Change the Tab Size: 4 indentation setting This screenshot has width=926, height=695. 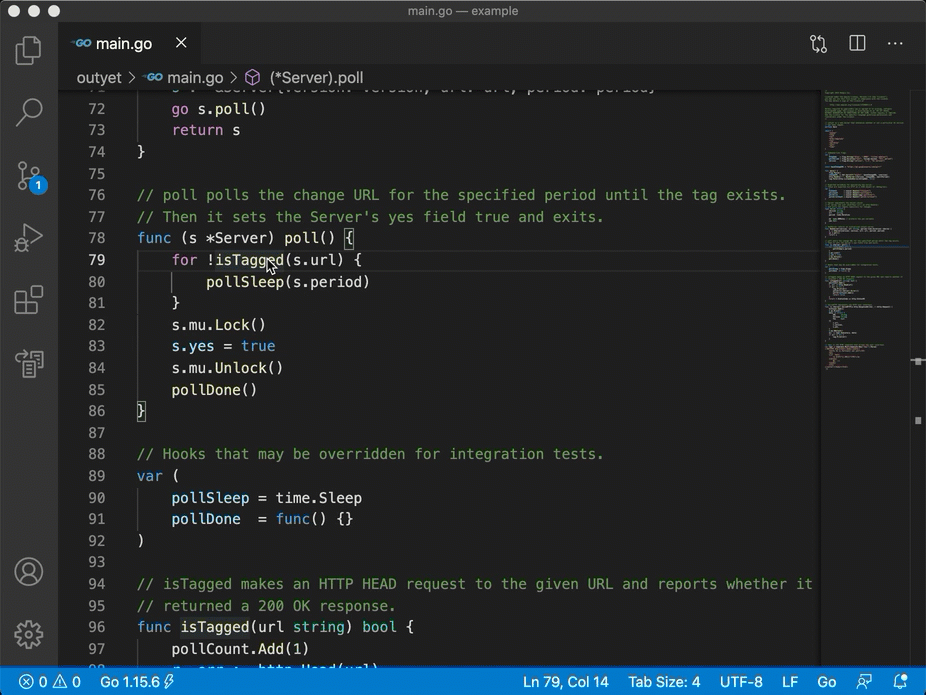coord(664,682)
